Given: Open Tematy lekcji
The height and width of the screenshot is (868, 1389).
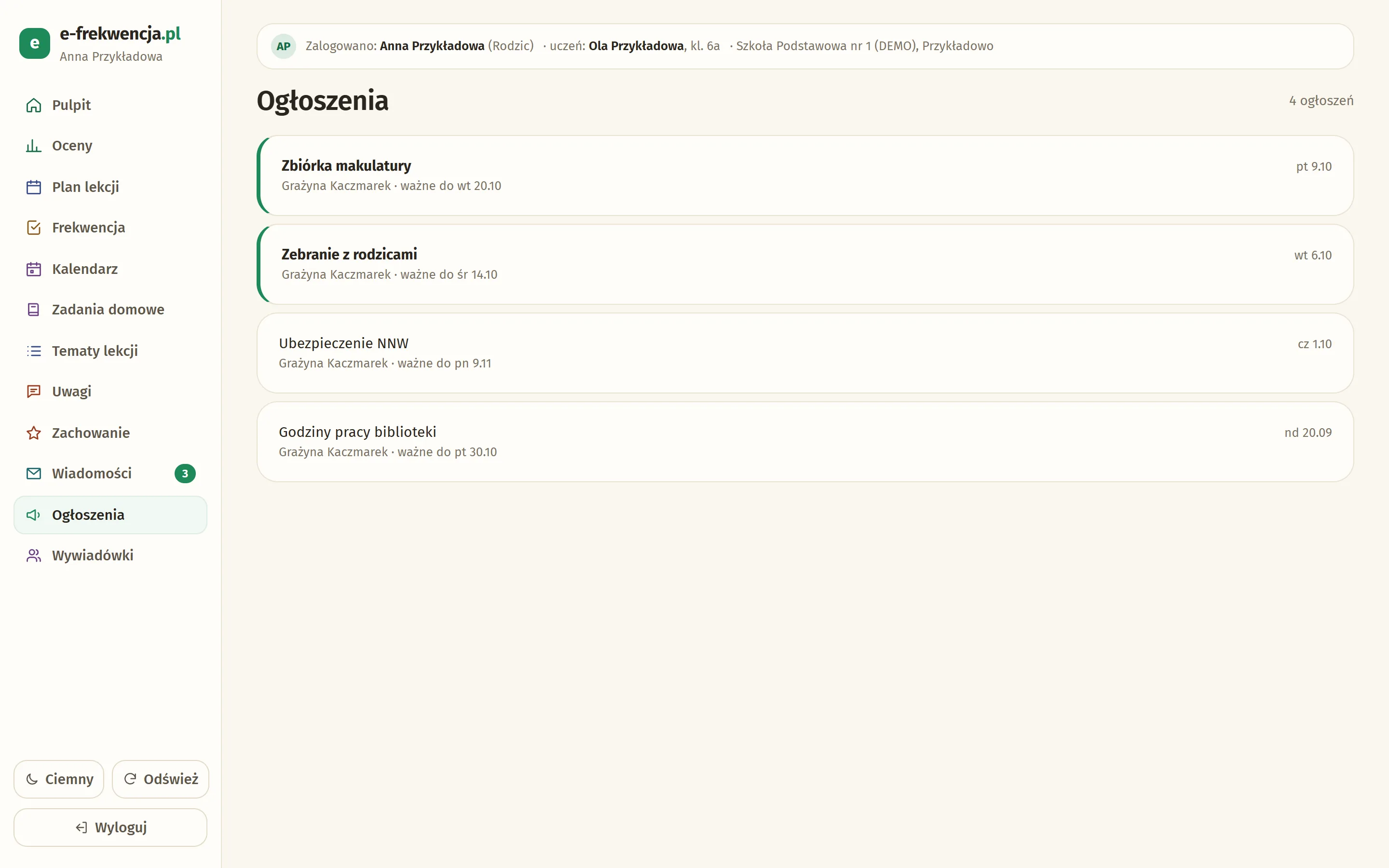Looking at the screenshot, I should [x=110, y=351].
